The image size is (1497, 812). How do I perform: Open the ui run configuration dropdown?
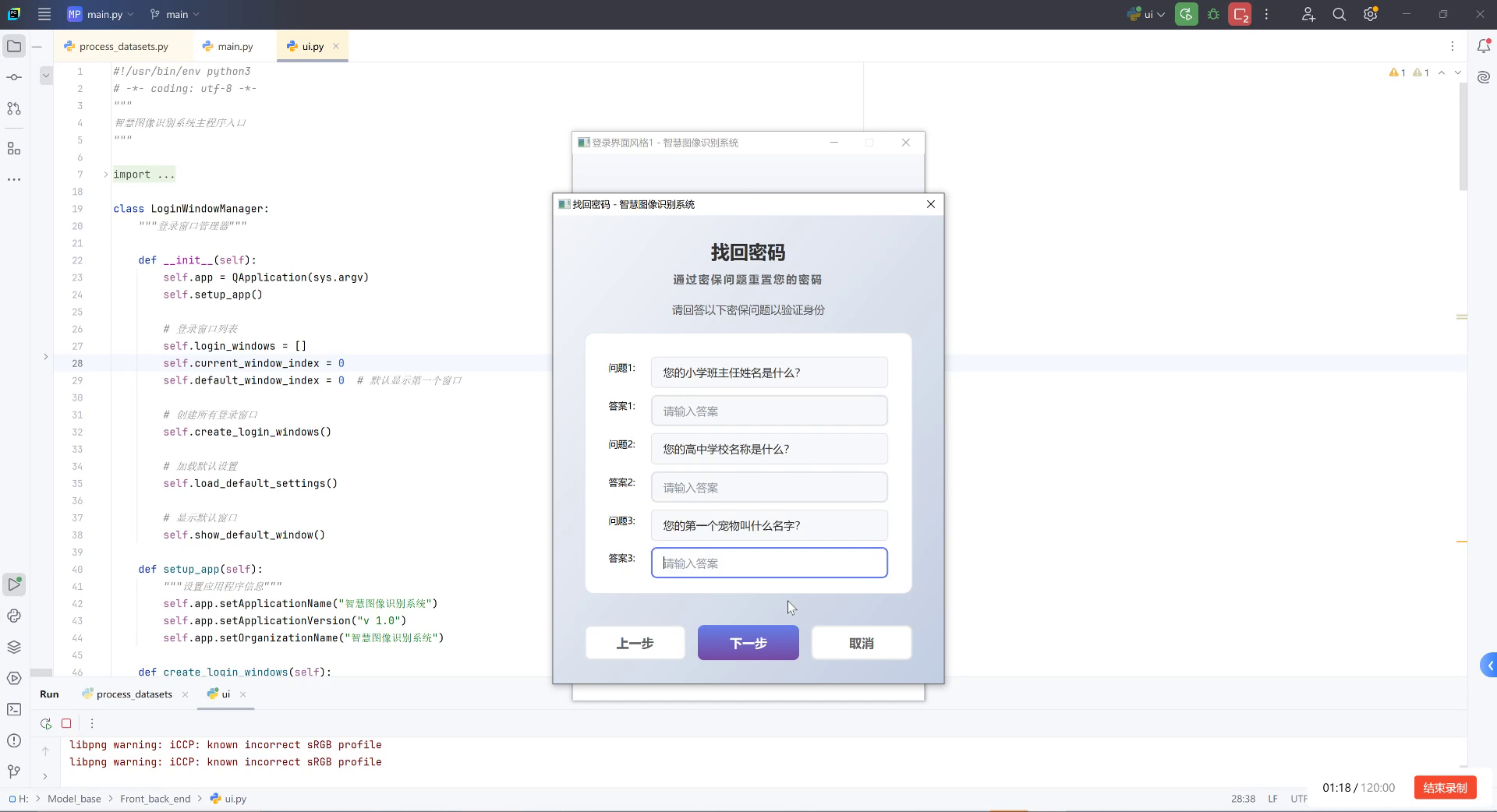coord(1146,14)
